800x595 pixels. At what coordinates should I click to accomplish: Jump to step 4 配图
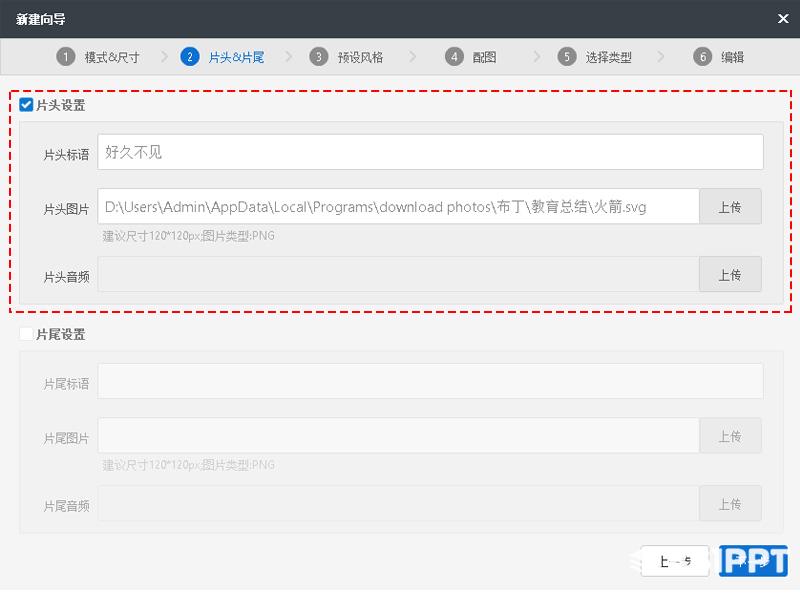470,57
